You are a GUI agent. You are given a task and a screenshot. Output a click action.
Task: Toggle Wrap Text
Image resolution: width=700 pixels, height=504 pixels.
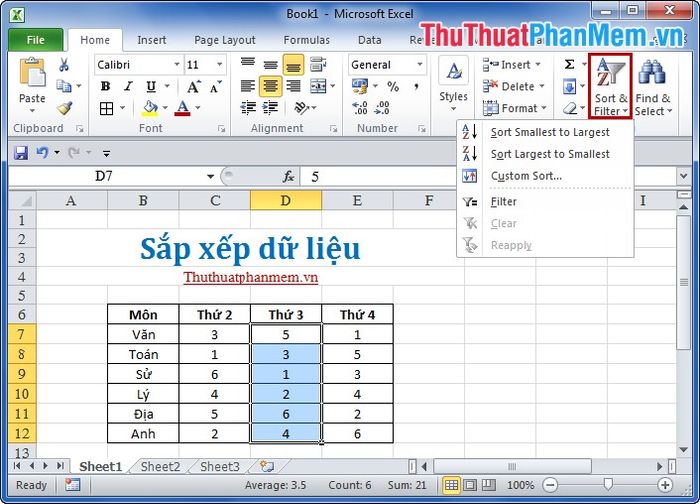318,64
